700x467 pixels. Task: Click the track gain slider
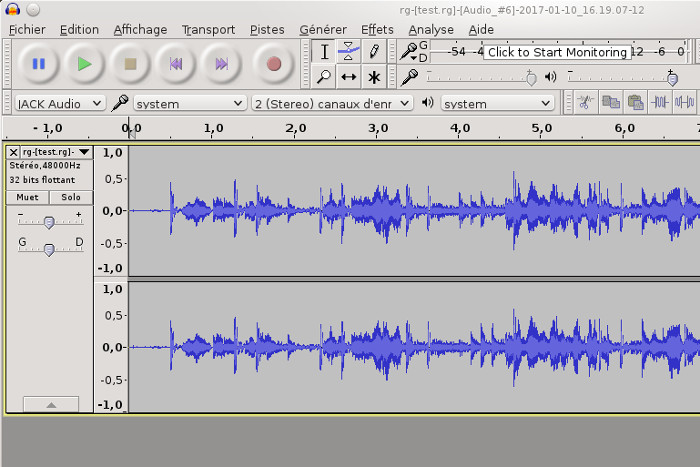(49, 221)
